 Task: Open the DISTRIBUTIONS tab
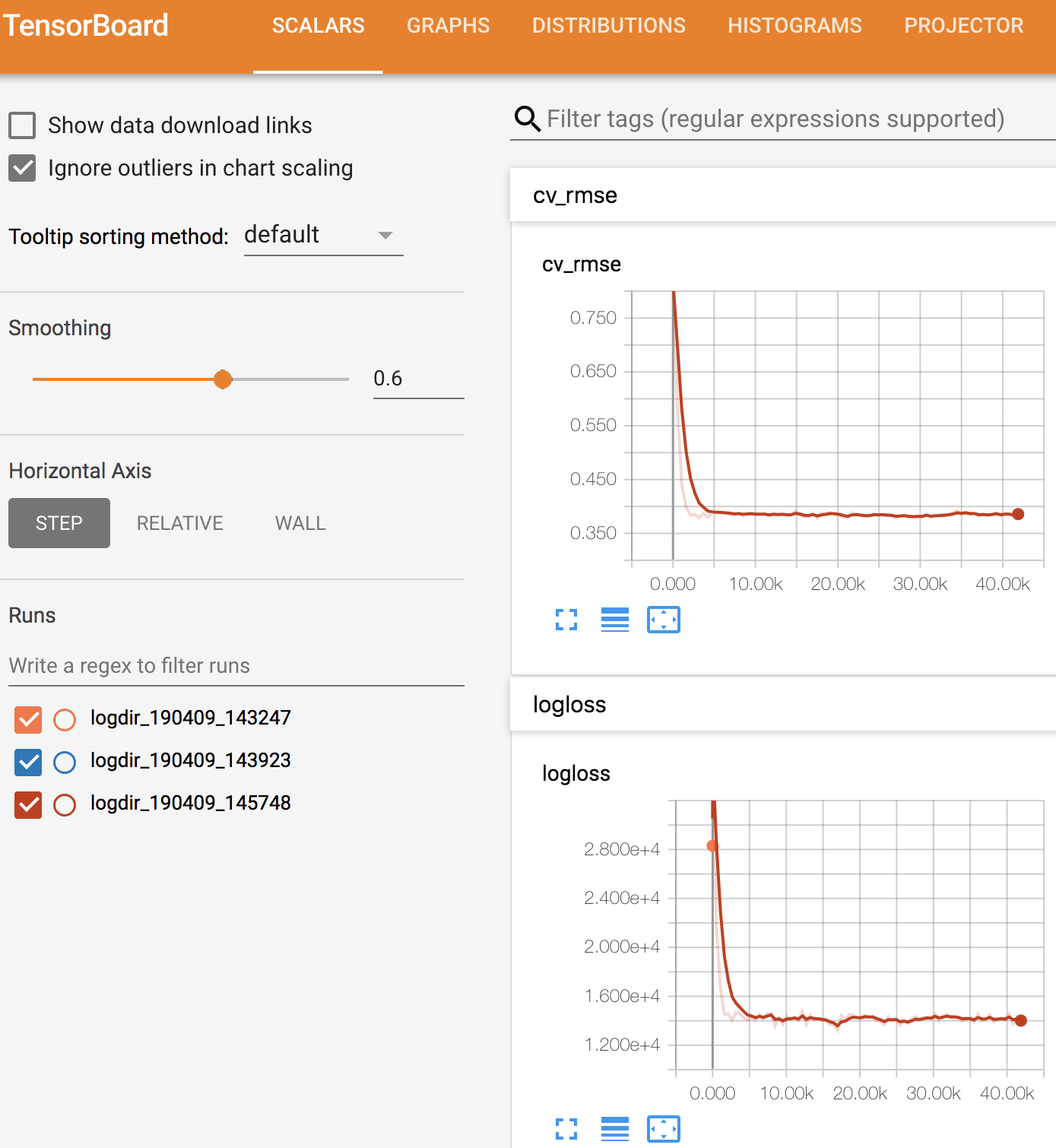tap(608, 26)
